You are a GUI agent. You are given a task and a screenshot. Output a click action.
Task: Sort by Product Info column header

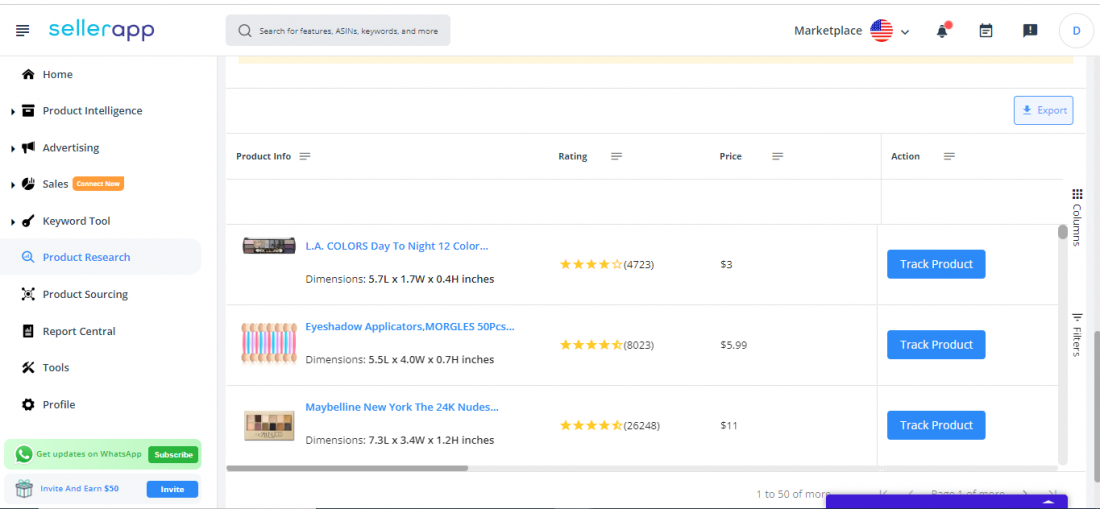263,156
